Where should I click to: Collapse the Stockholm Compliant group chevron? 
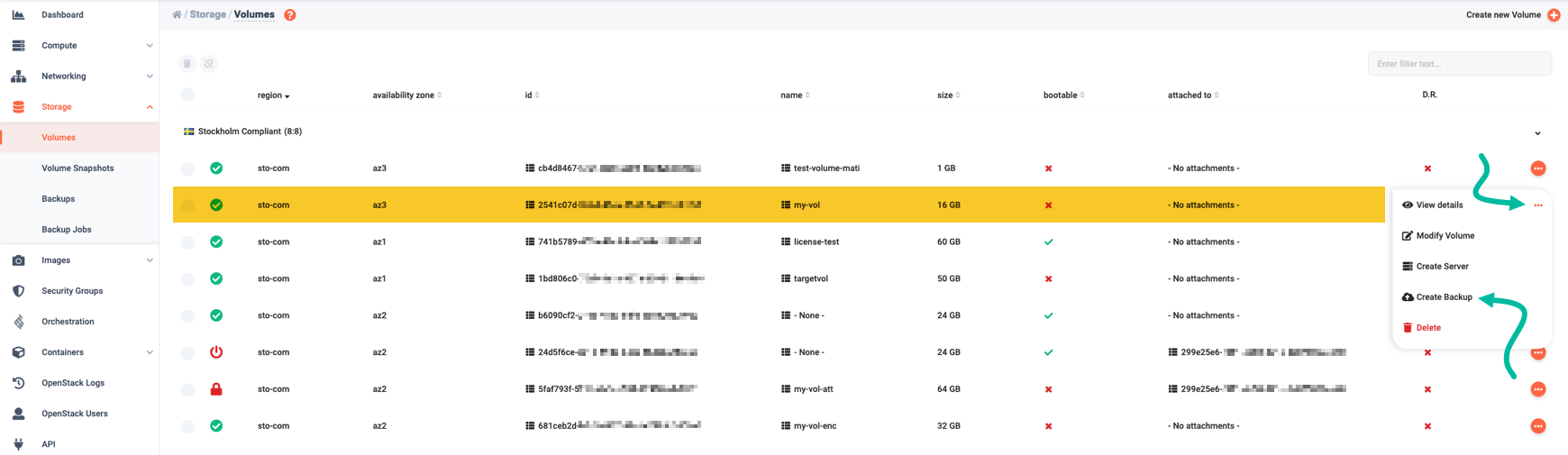[1537, 133]
